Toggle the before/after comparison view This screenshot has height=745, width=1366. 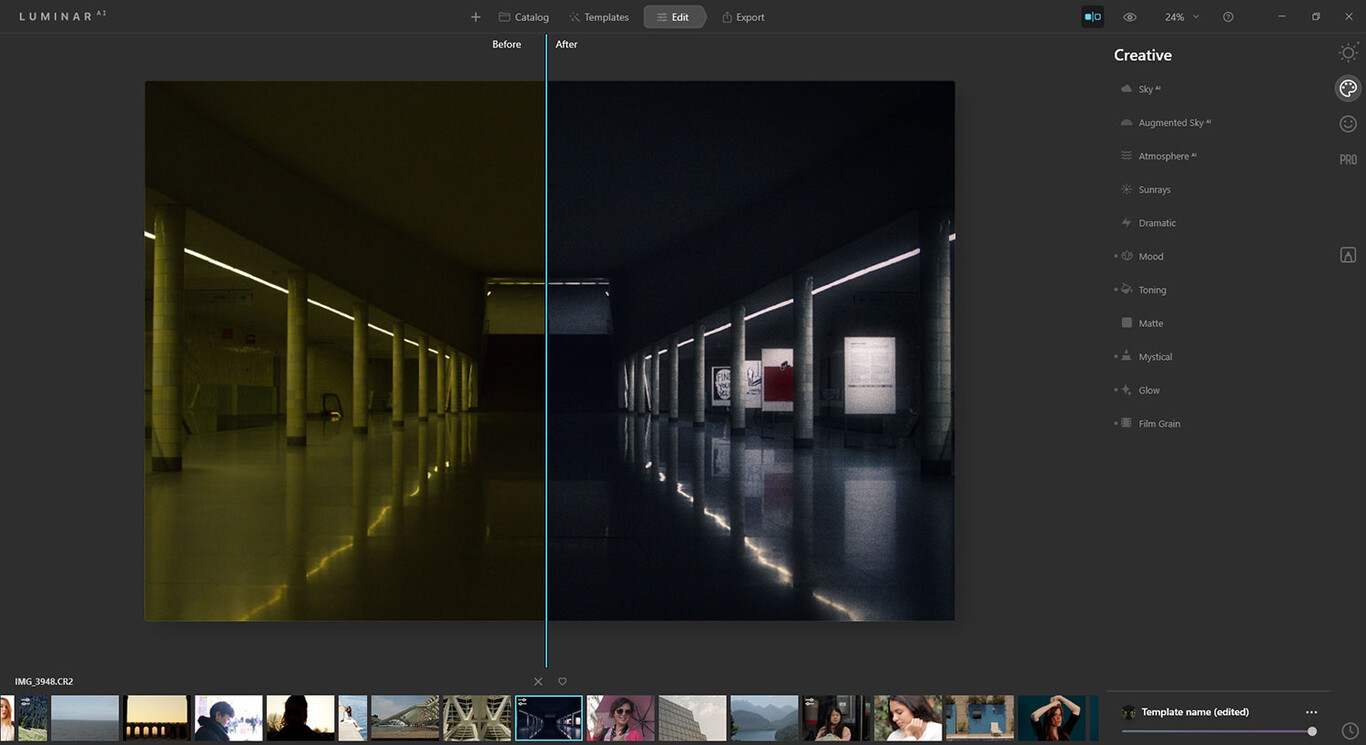1092,16
